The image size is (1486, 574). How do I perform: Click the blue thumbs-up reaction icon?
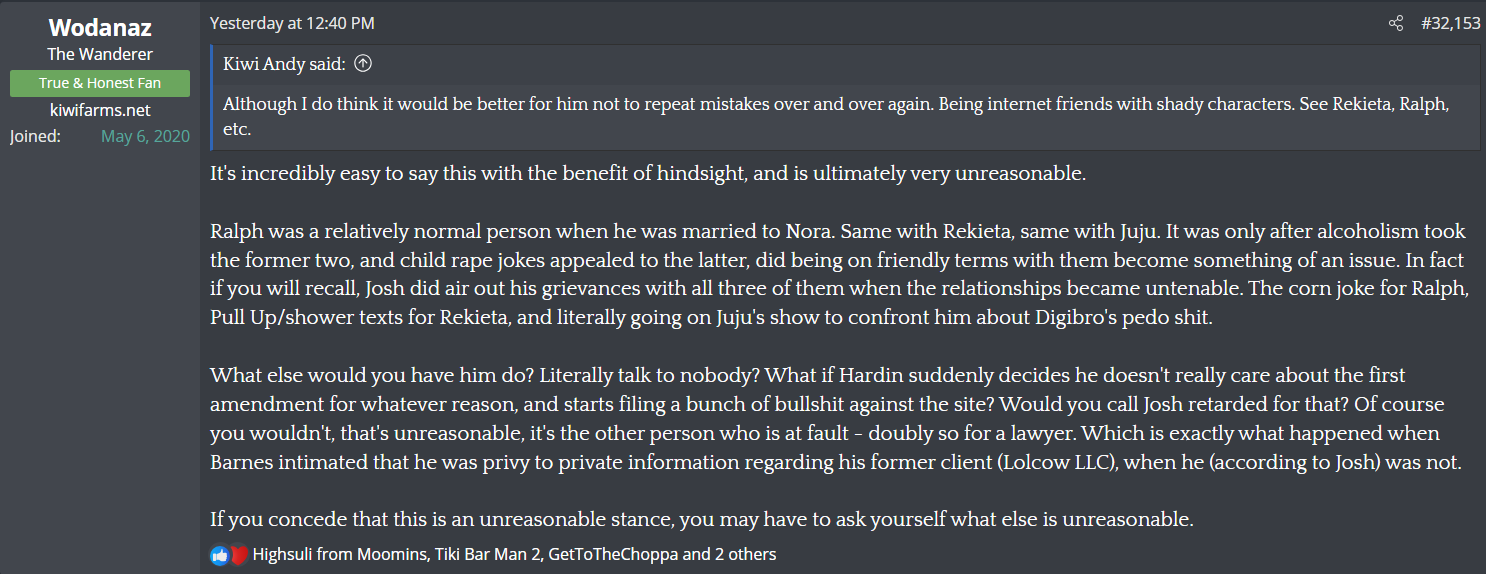[x=220, y=554]
